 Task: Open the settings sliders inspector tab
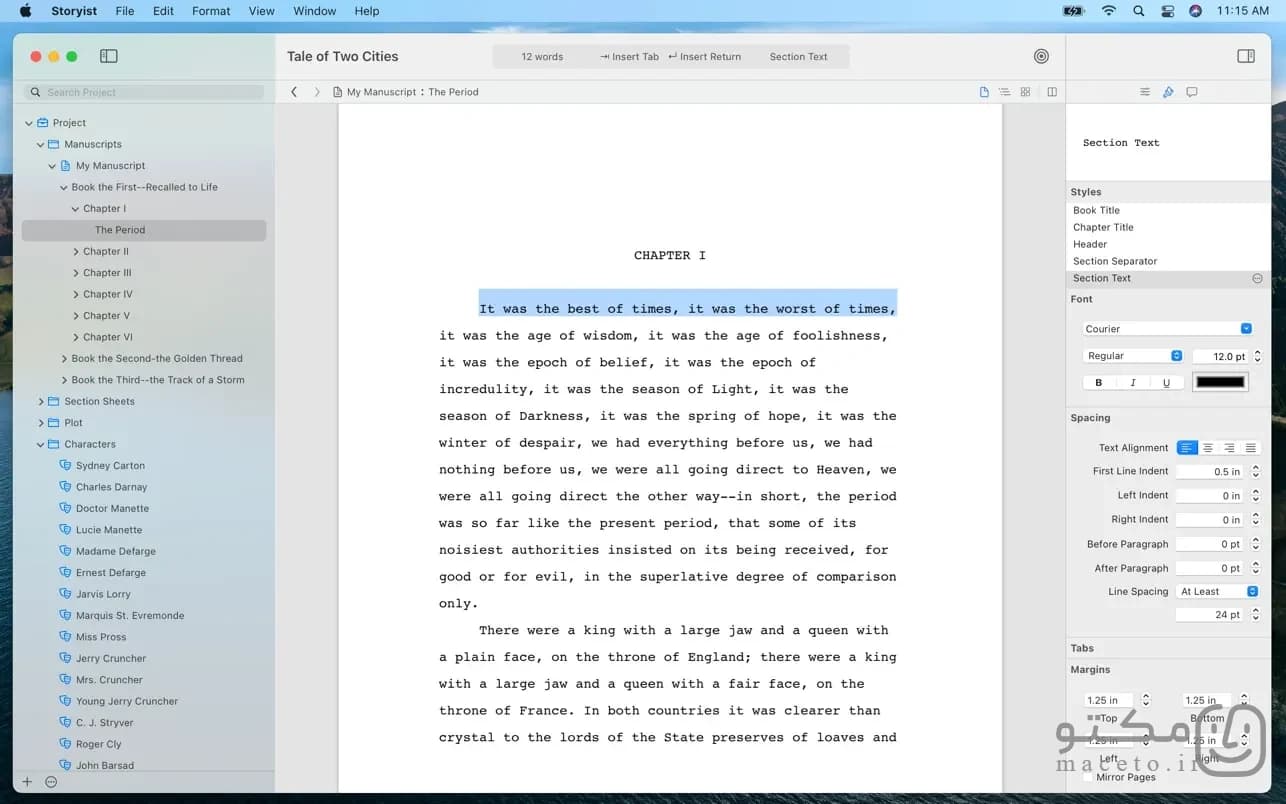pyautogui.click(x=1145, y=92)
